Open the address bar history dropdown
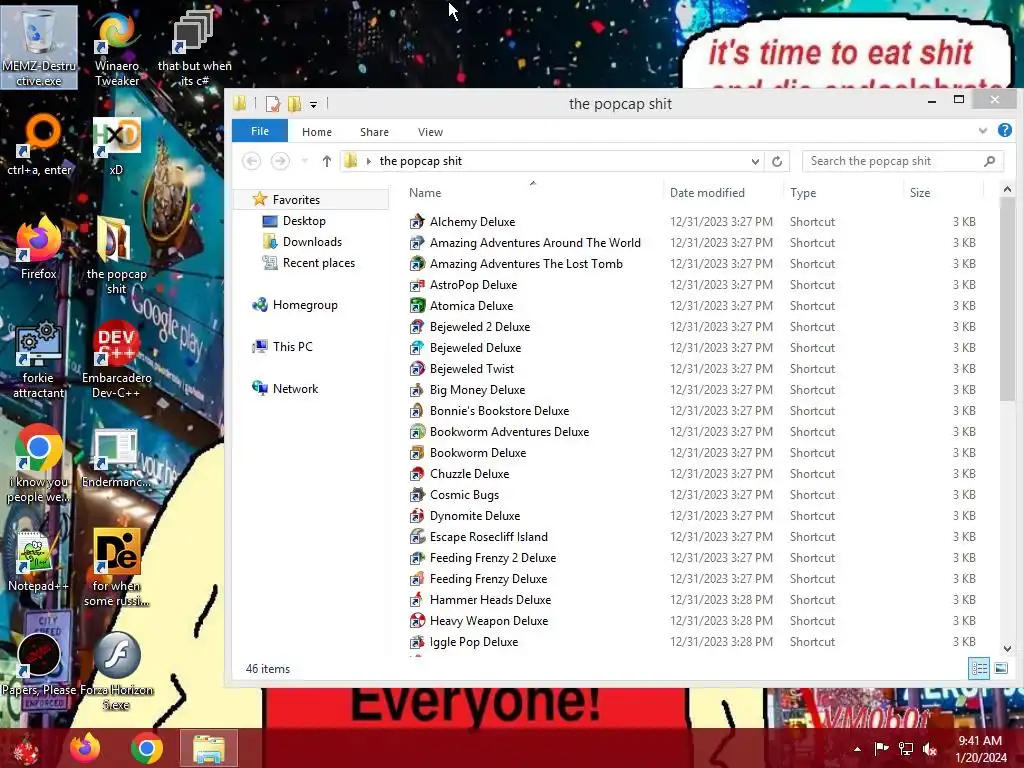The image size is (1024, 768). pyautogui.click(x=755, y=161)
